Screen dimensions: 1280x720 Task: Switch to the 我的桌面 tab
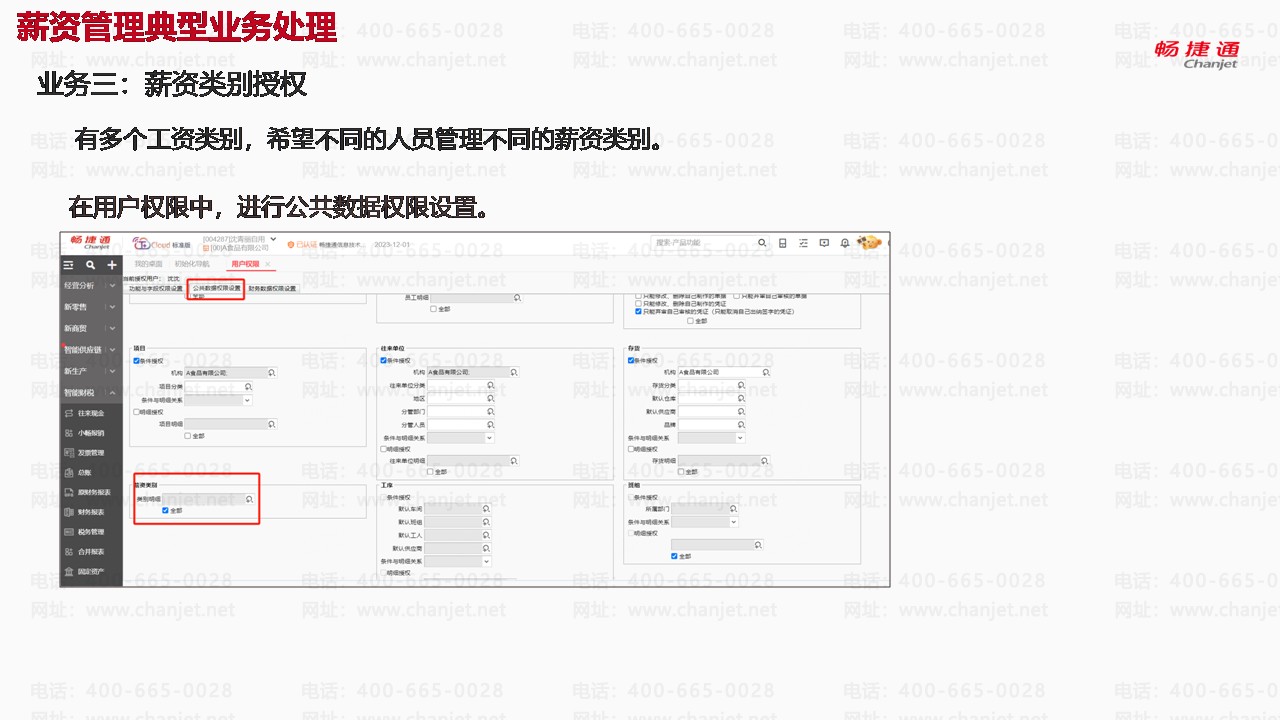pos(148,264)
